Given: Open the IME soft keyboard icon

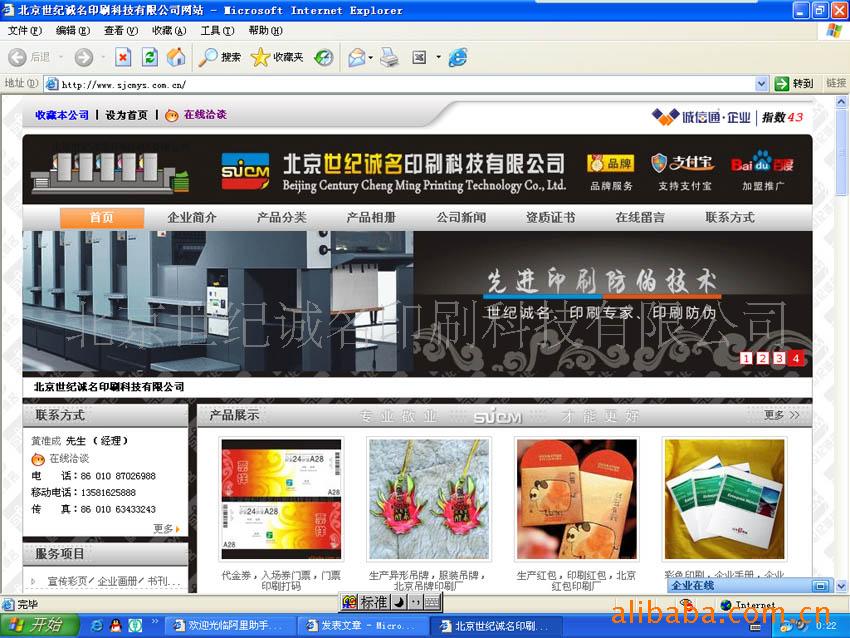Looking at the screenshot, I should [432, 602].
